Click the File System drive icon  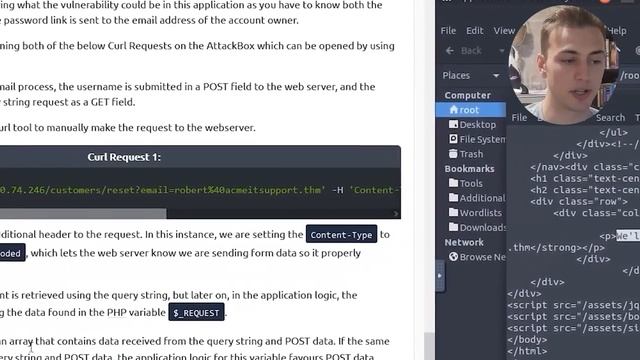[453, 139]
